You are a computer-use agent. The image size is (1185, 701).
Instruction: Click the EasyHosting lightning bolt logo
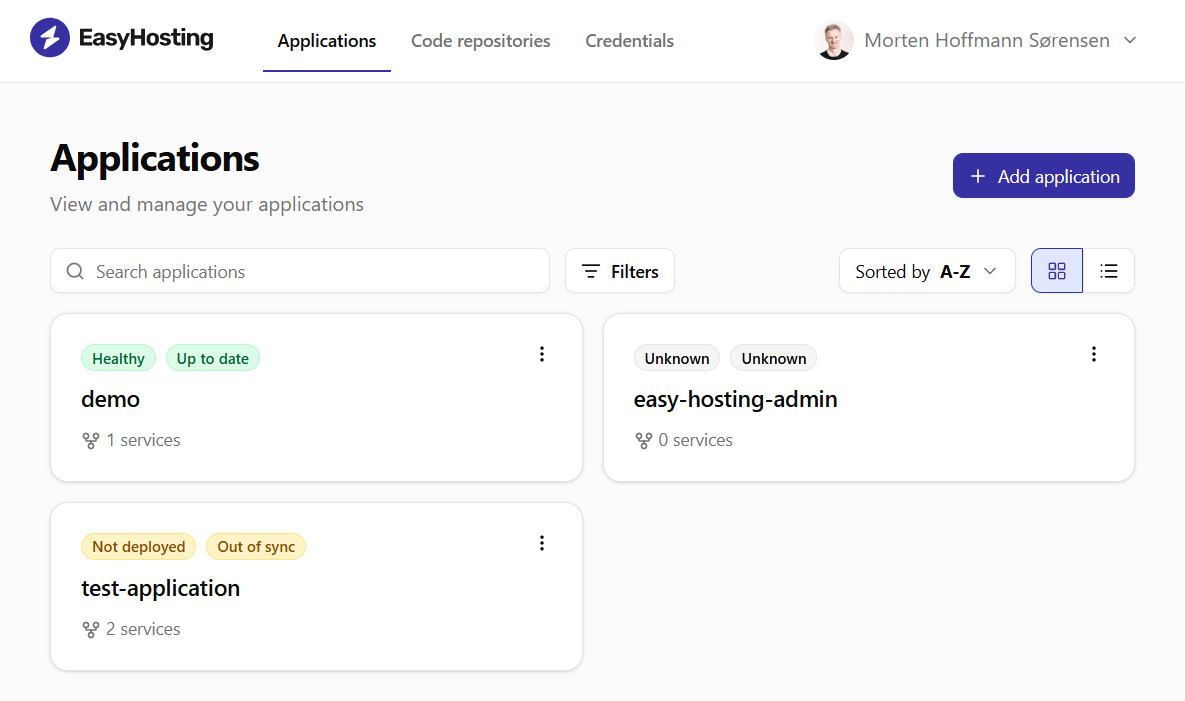50,39
